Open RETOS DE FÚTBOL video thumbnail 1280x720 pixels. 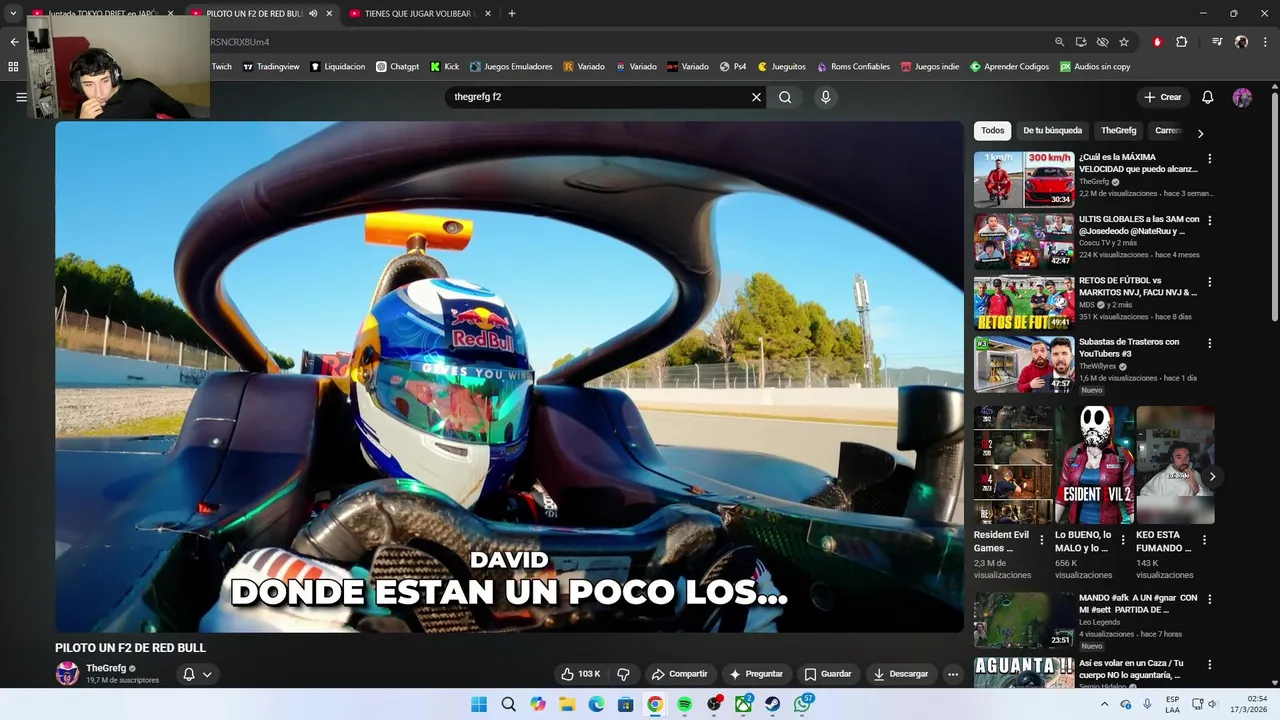click(x=1024, y=303)
